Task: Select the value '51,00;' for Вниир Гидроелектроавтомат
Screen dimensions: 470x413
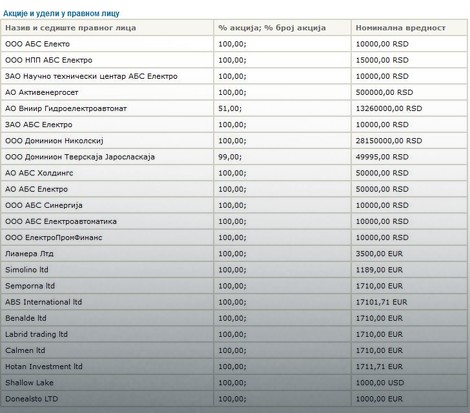Action: pyautogui.click(x=230, y=109)
